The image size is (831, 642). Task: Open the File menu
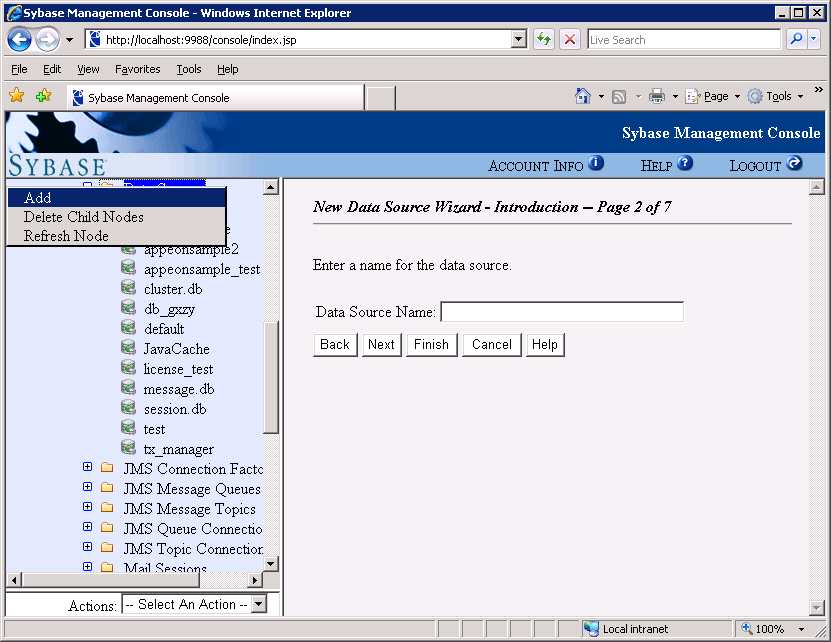19,69
